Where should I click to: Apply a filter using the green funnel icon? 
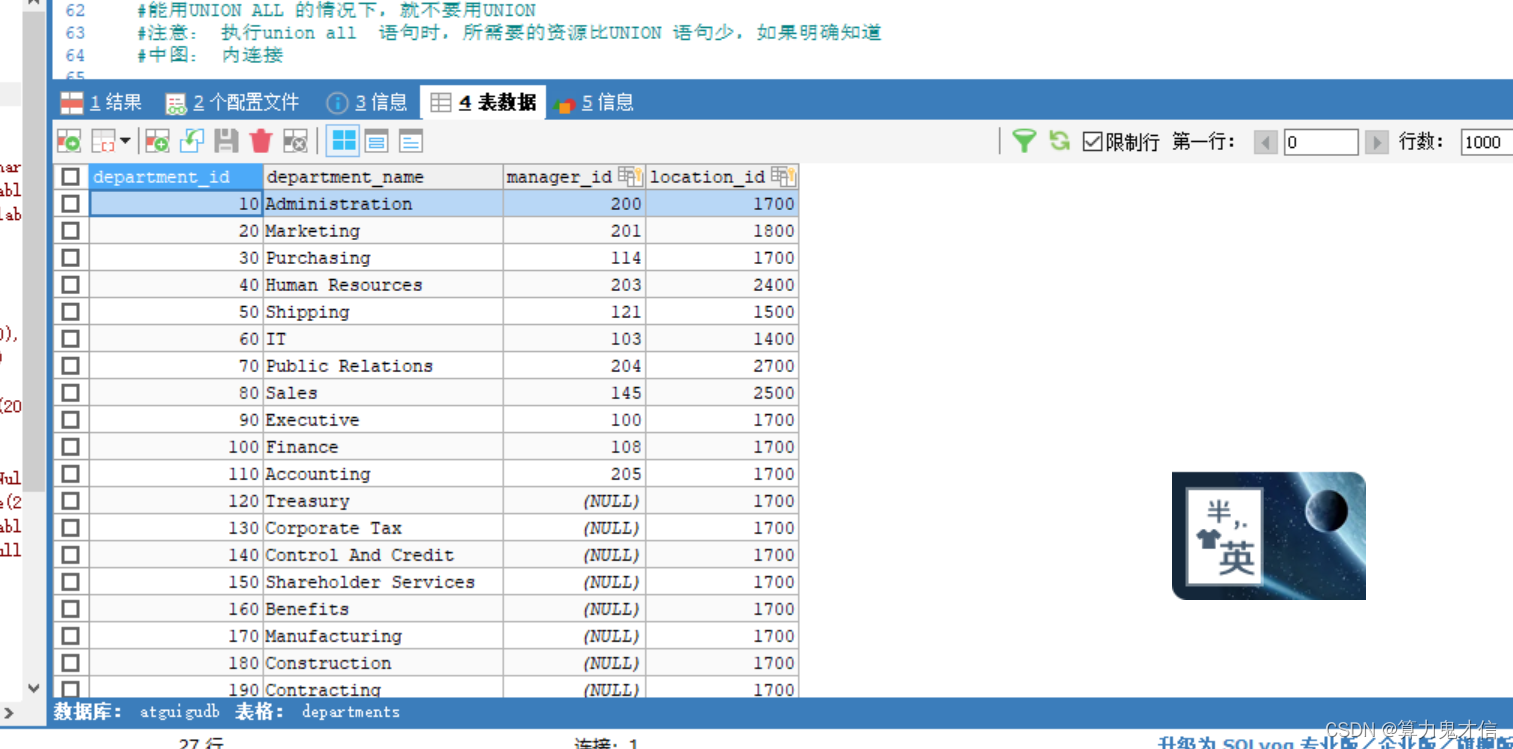(1024, 141)
